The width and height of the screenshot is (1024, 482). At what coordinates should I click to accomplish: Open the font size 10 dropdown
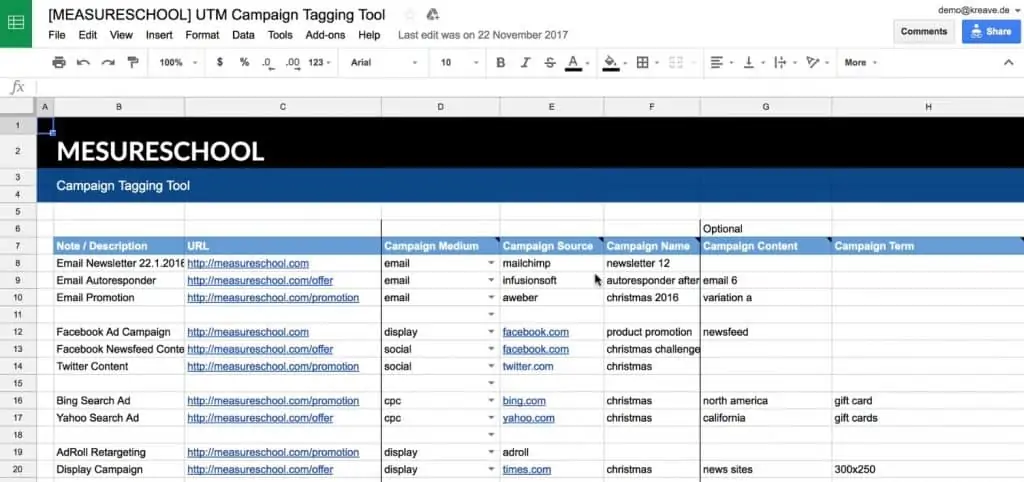click(x=460, y=63)
